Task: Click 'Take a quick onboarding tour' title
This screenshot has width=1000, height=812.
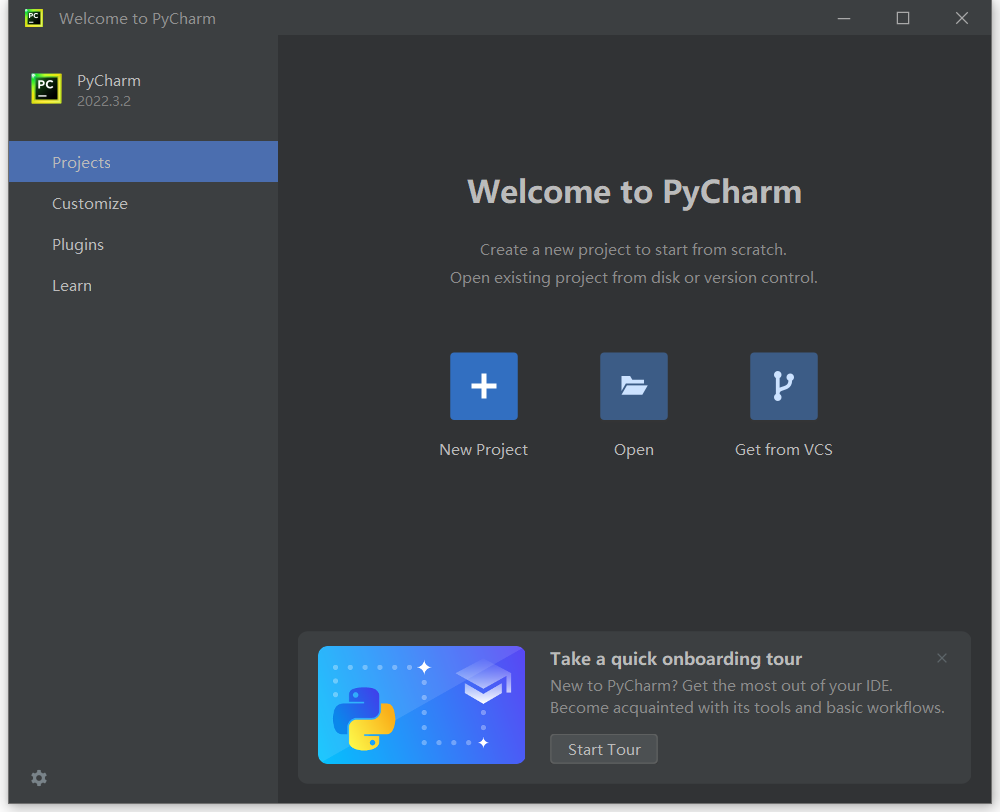Action: 676,659
